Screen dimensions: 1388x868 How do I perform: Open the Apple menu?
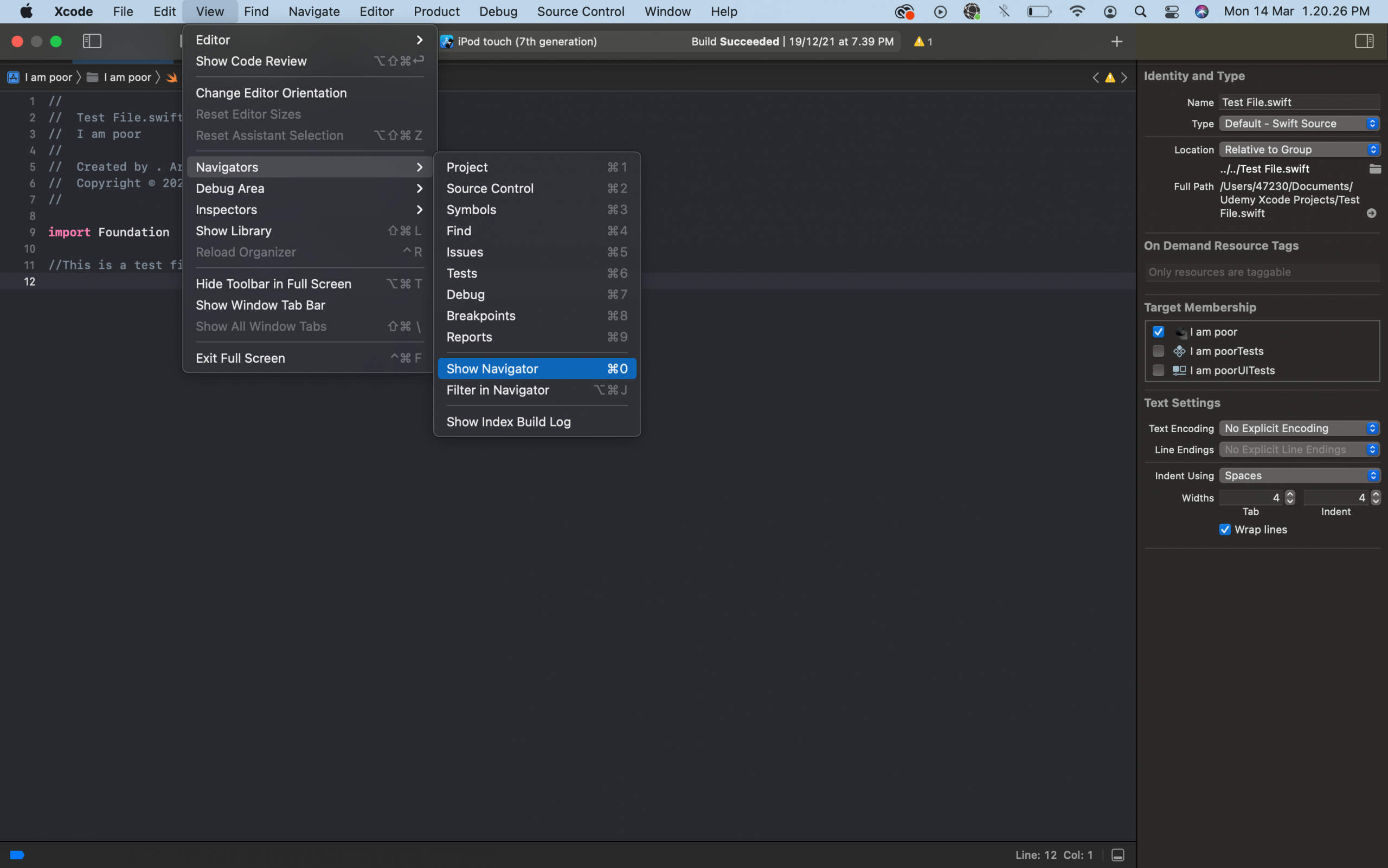[27, 11]
